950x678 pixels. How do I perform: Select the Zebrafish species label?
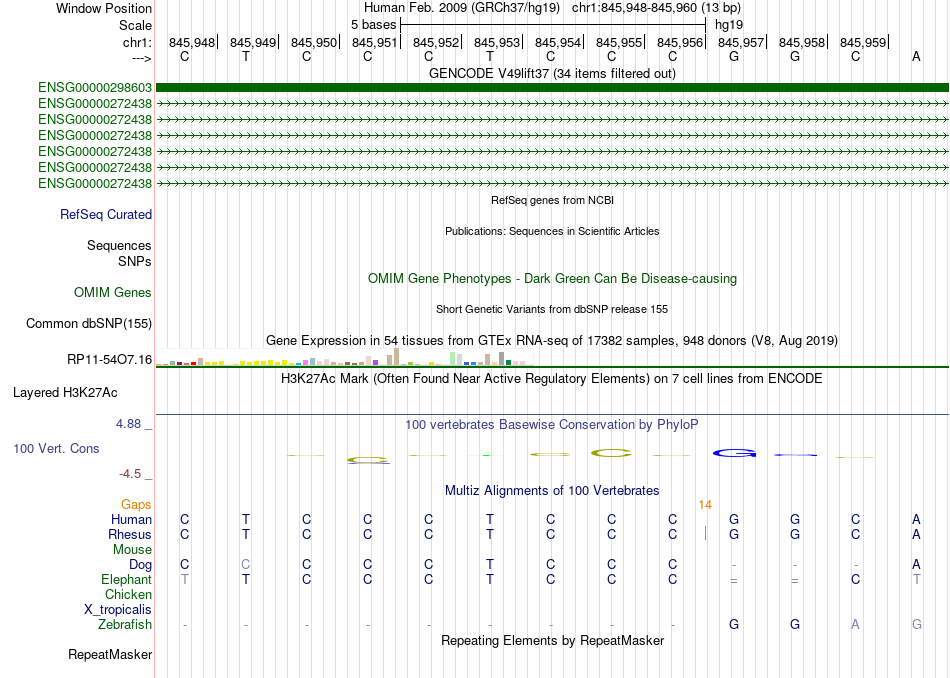125,624
